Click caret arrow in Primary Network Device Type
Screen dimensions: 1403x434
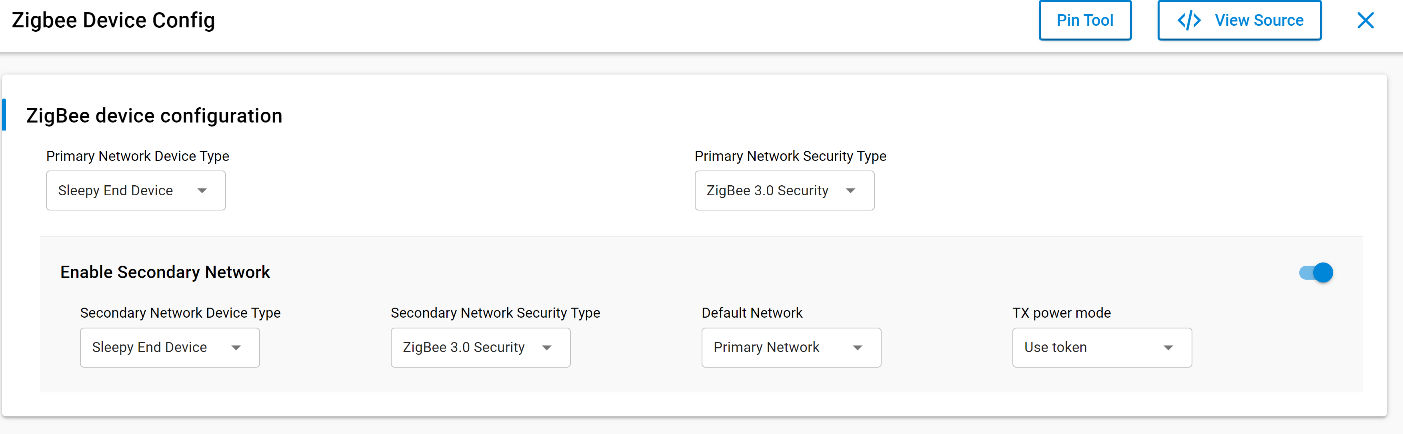click(202, 191)
